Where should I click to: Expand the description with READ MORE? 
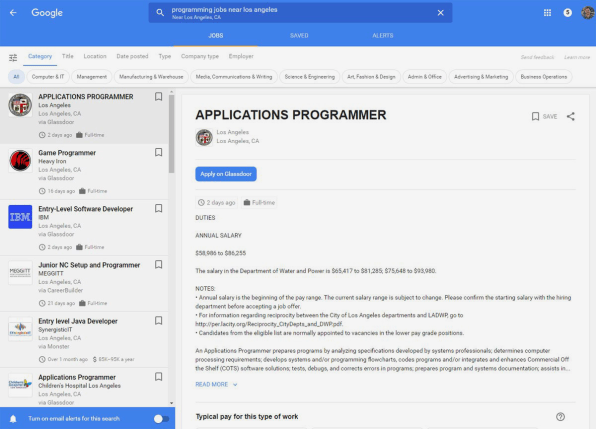coord(216,385)
